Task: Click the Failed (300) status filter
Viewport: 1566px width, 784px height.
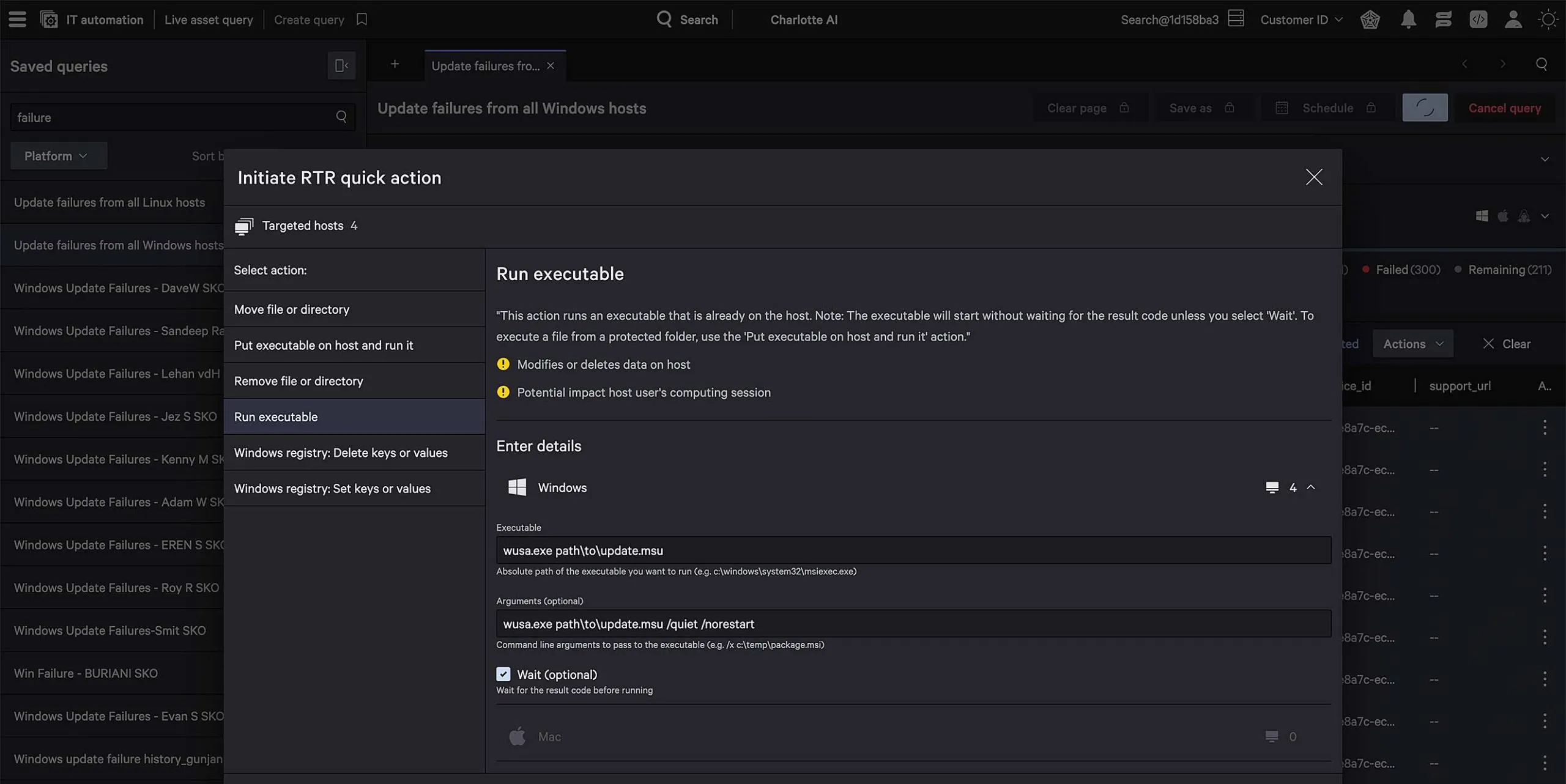Action: click(1401, 269)
